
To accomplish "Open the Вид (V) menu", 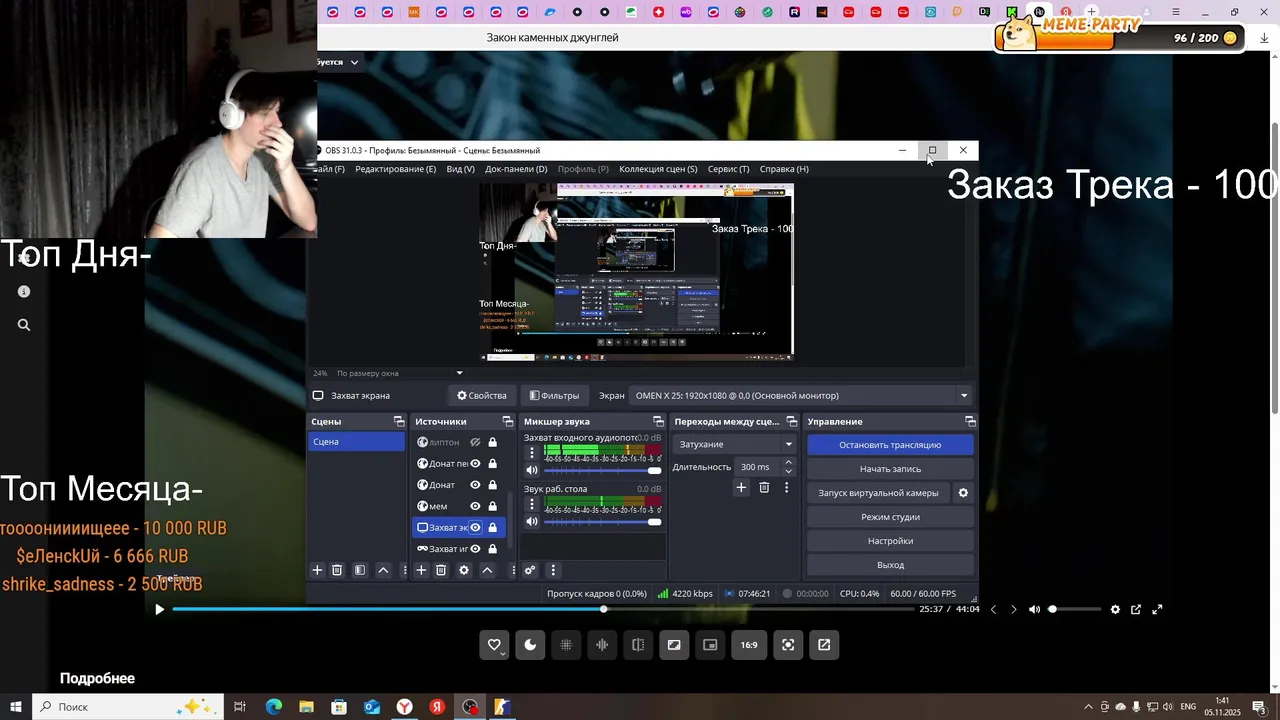I will [460, 169].
